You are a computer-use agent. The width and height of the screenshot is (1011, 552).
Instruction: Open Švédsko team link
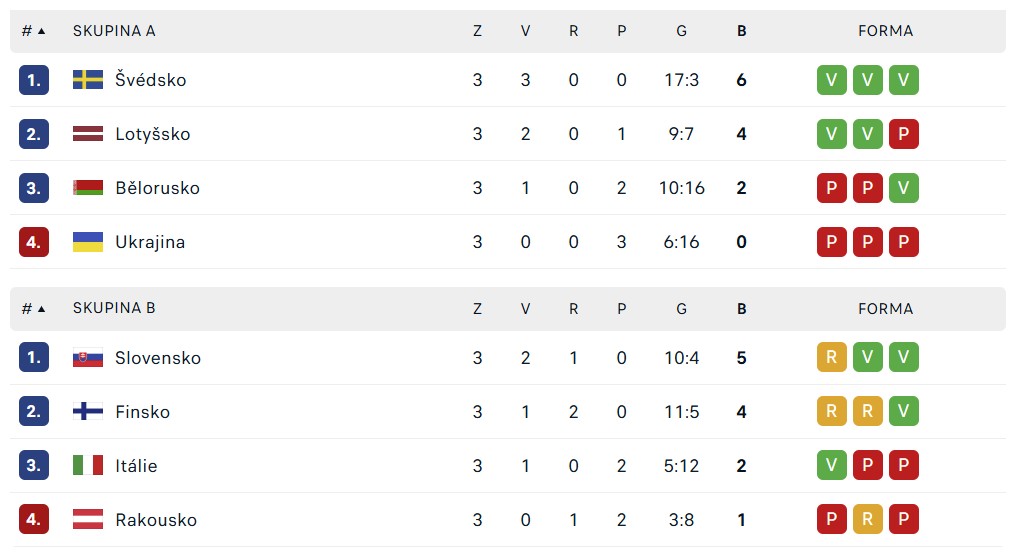click(x=151, y=80)
